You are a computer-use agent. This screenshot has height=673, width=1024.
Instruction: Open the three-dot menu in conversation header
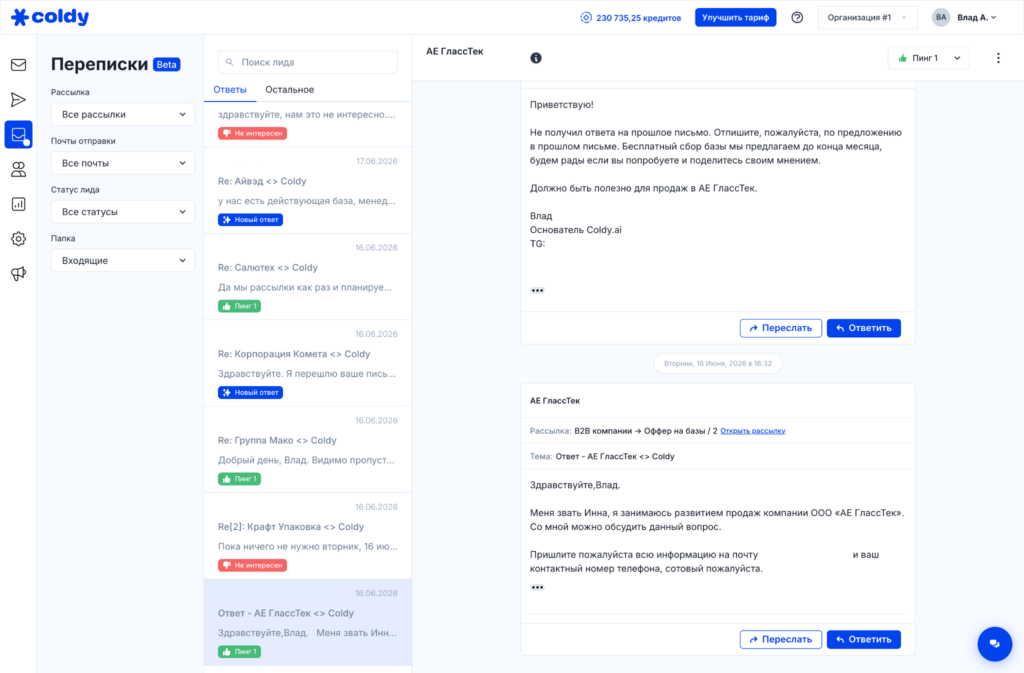(998, 58)
